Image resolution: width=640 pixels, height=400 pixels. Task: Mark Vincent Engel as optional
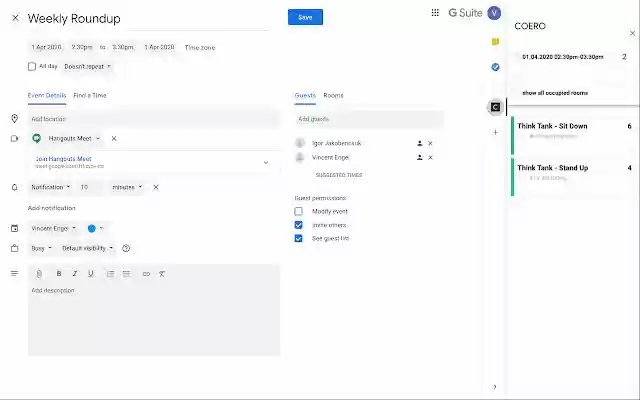click(420, 158)
